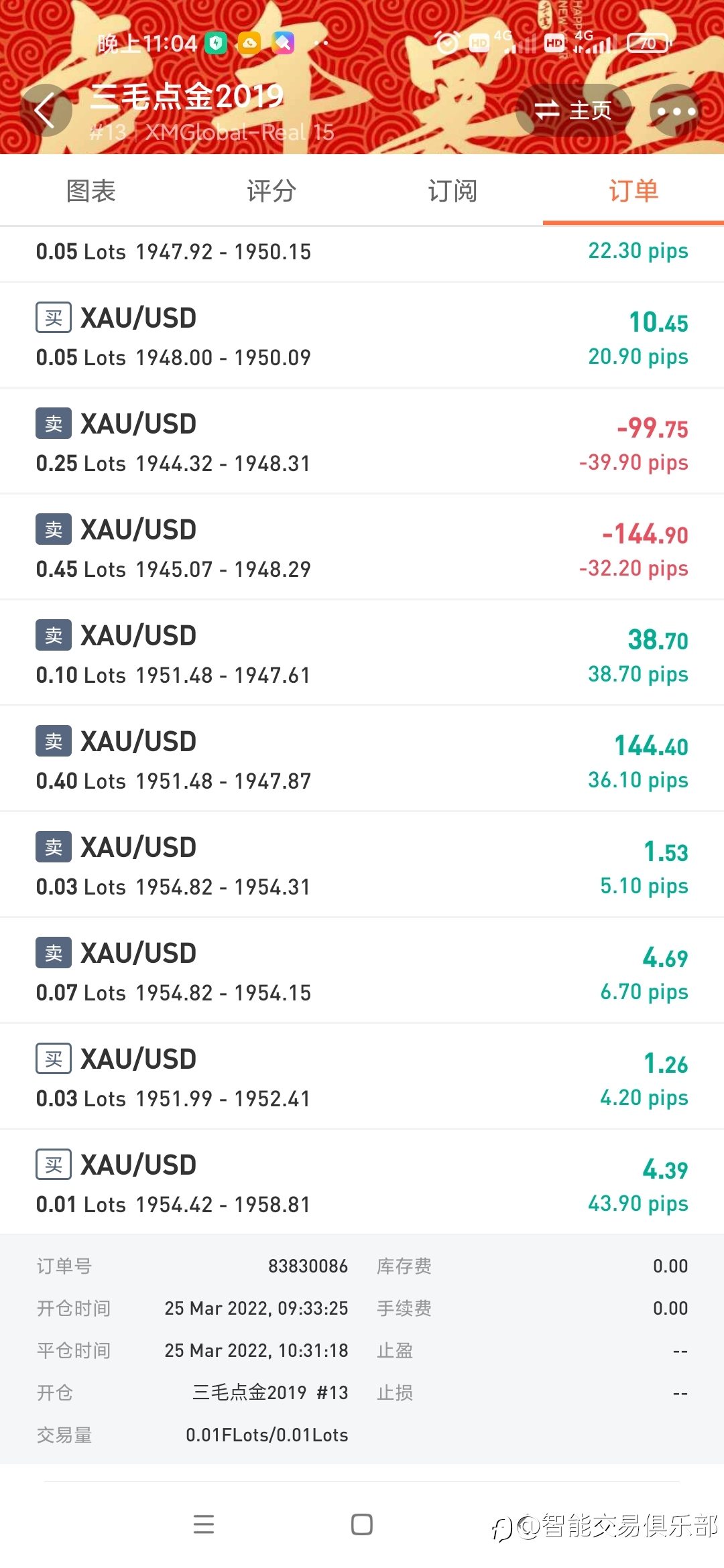This screenshot has width=724, height=1568.
Task: Tap the Android home square button
Action: (362, 1524)
